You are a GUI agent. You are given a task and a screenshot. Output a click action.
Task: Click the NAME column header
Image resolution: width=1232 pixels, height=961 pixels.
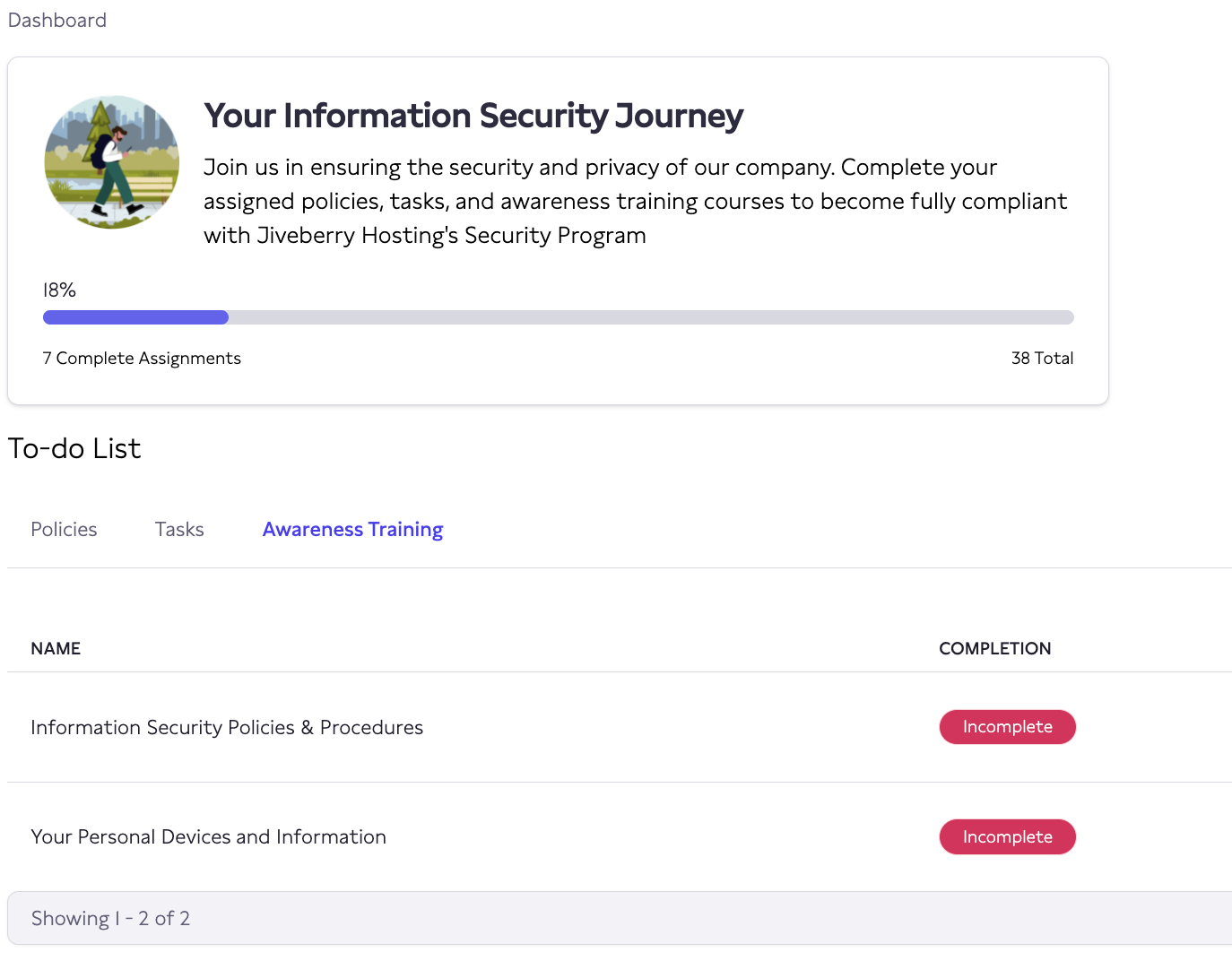(x=56, y=648)
